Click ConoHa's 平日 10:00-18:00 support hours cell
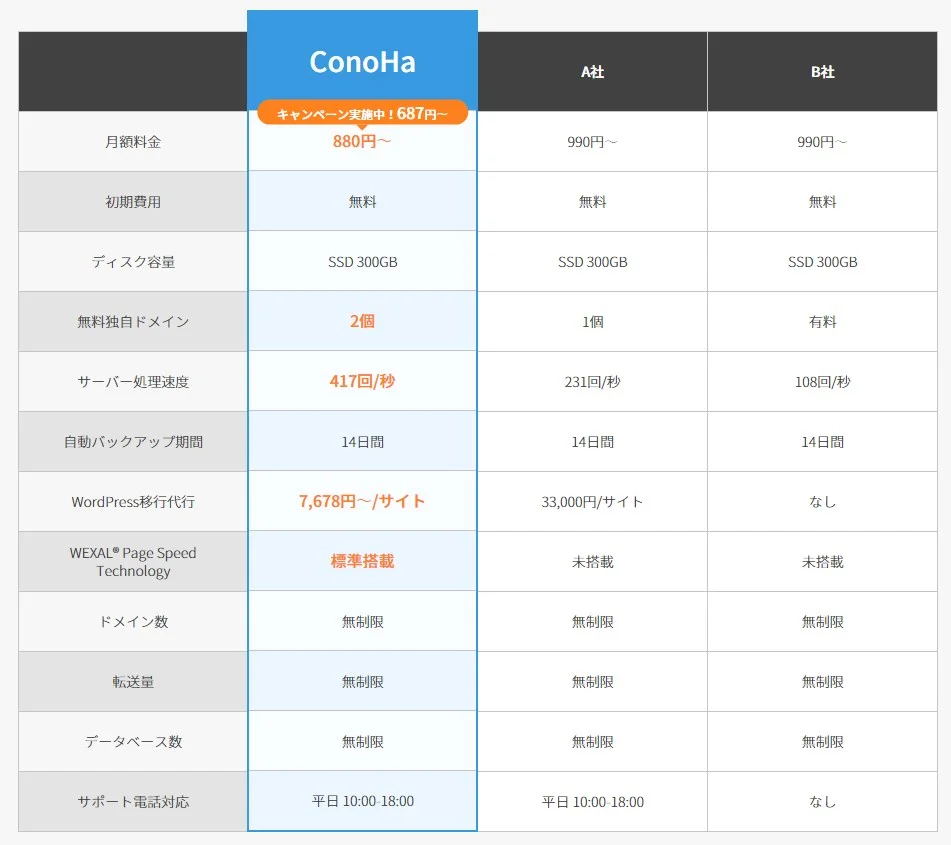951x845 pixels. coord(362,801)
